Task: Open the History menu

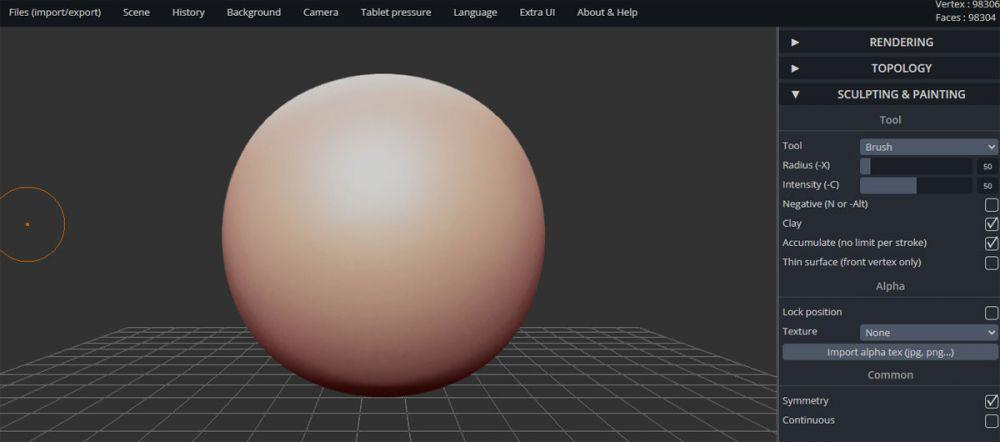Action: pos(188,12)
